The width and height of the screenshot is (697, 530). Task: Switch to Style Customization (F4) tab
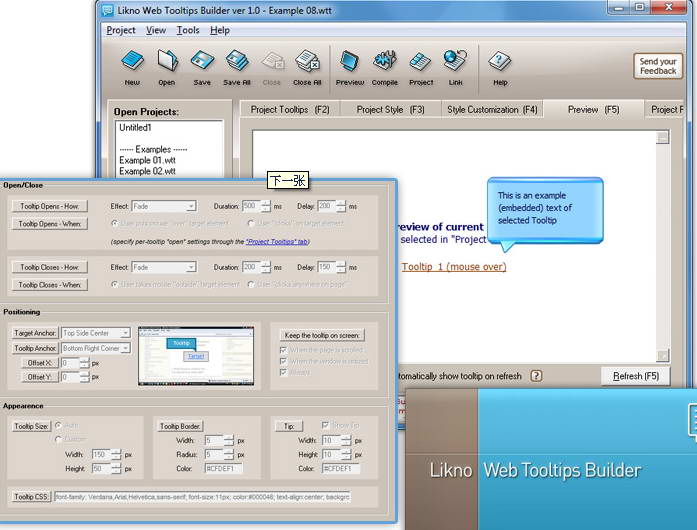click(x=492, y=109)
